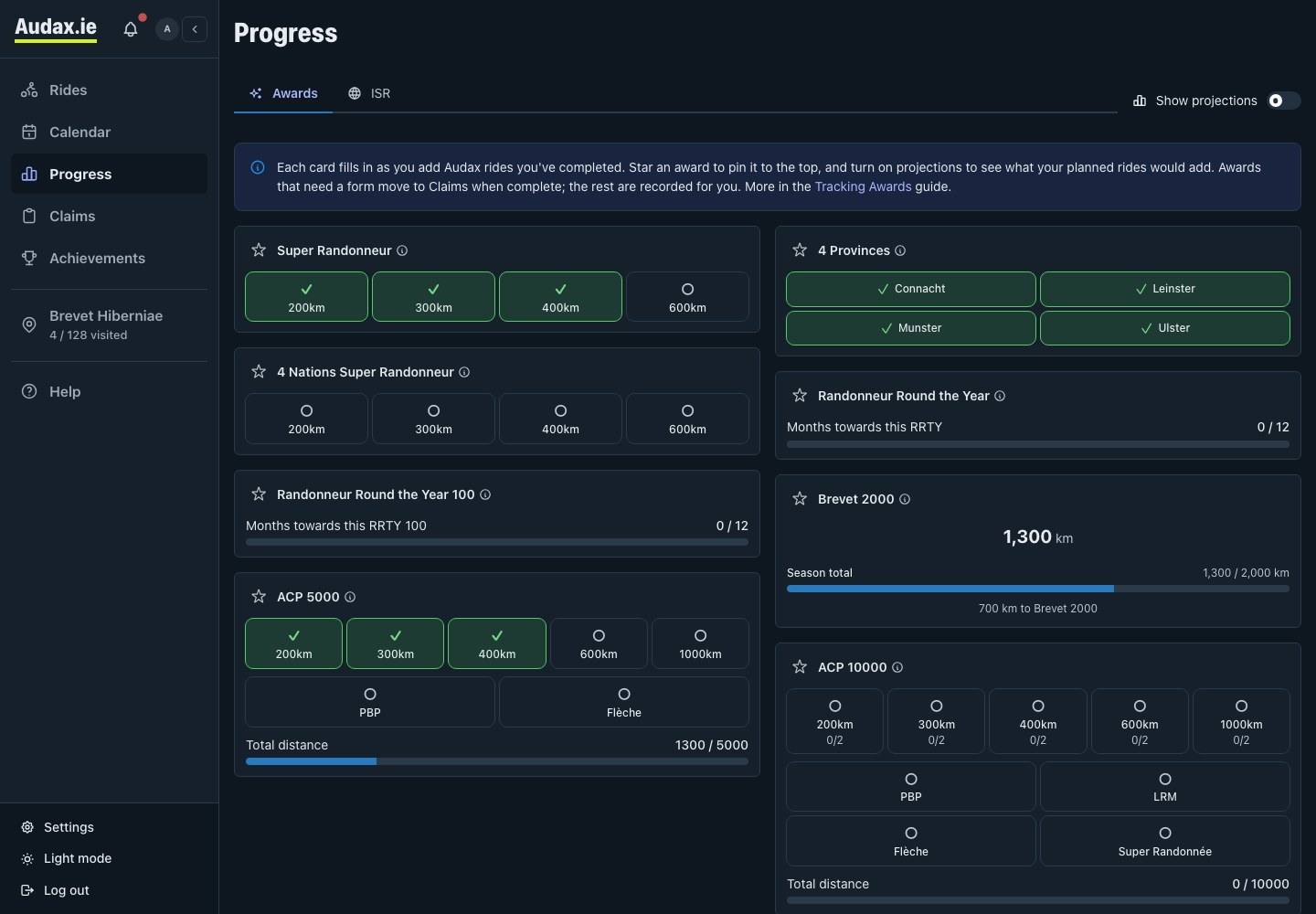The image size is (1316, 914).
Task: Star the ACP 5000 award
Action: pyautogui.click(x=259, y=597)
